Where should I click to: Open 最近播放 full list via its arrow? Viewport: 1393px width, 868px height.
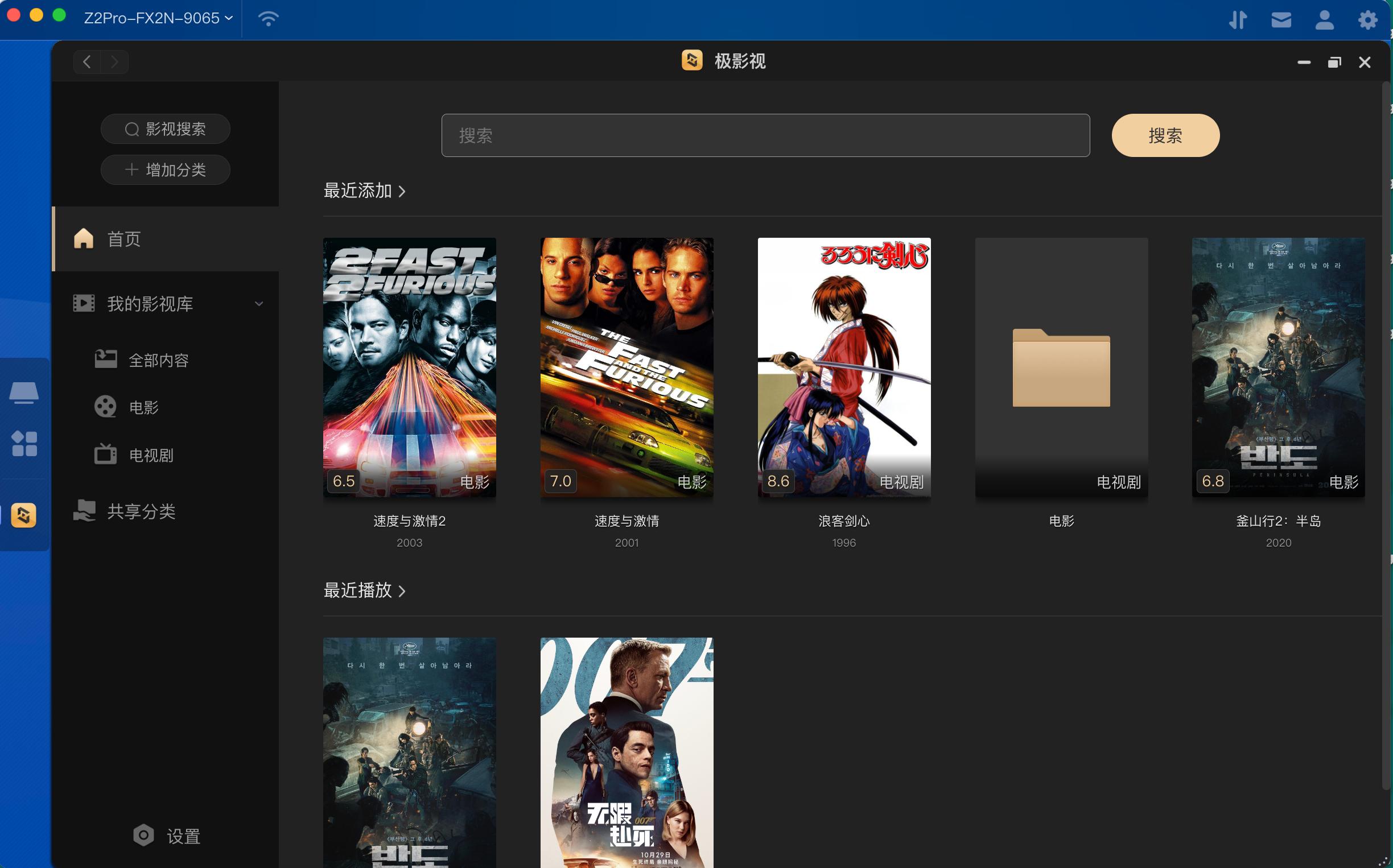(402, 591)
